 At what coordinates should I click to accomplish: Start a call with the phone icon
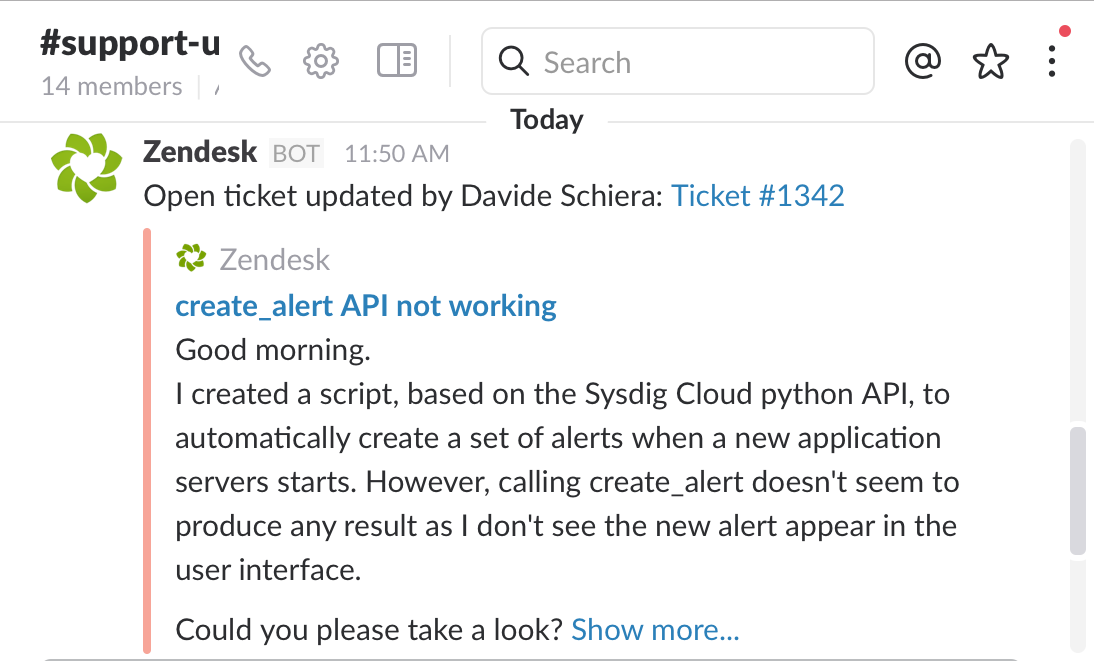pos(255,61)
